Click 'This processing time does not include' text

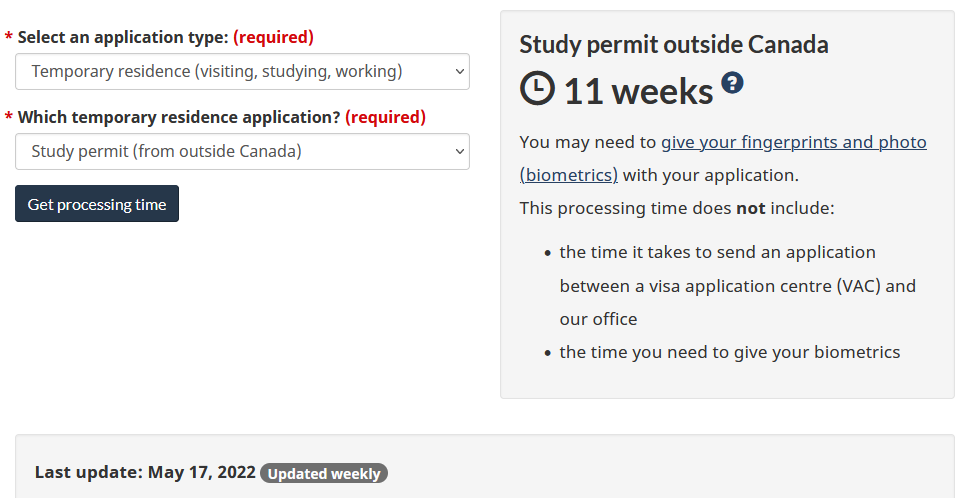[676, 208]
